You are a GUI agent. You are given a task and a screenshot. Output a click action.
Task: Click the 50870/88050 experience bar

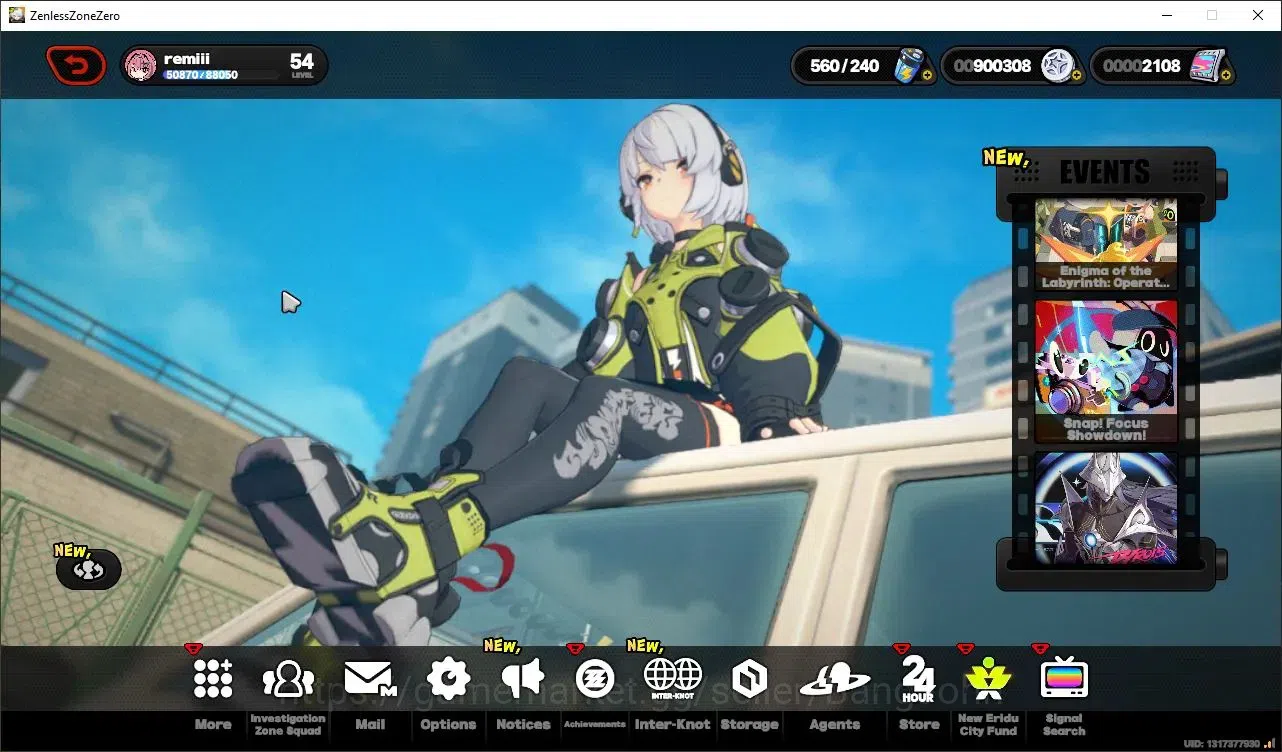(x=221, y=75)
